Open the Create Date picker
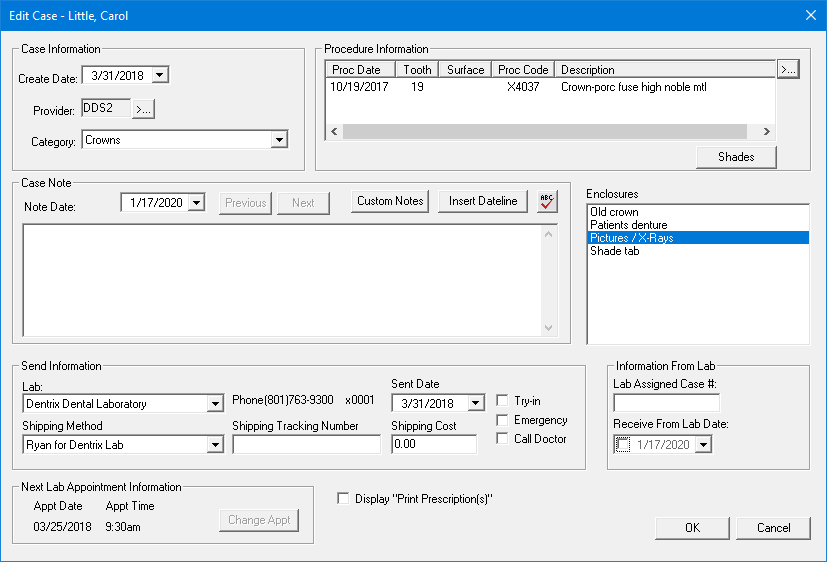Screen dimensions: 827x562 click(161, 75)
